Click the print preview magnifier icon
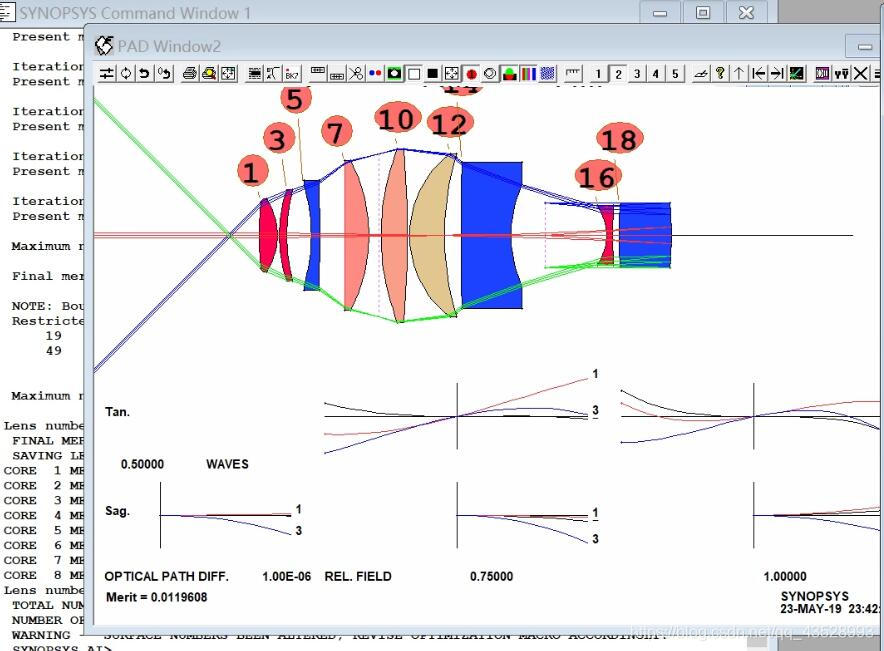Screen dimensions: 884x651 click(x=209, y=73)
